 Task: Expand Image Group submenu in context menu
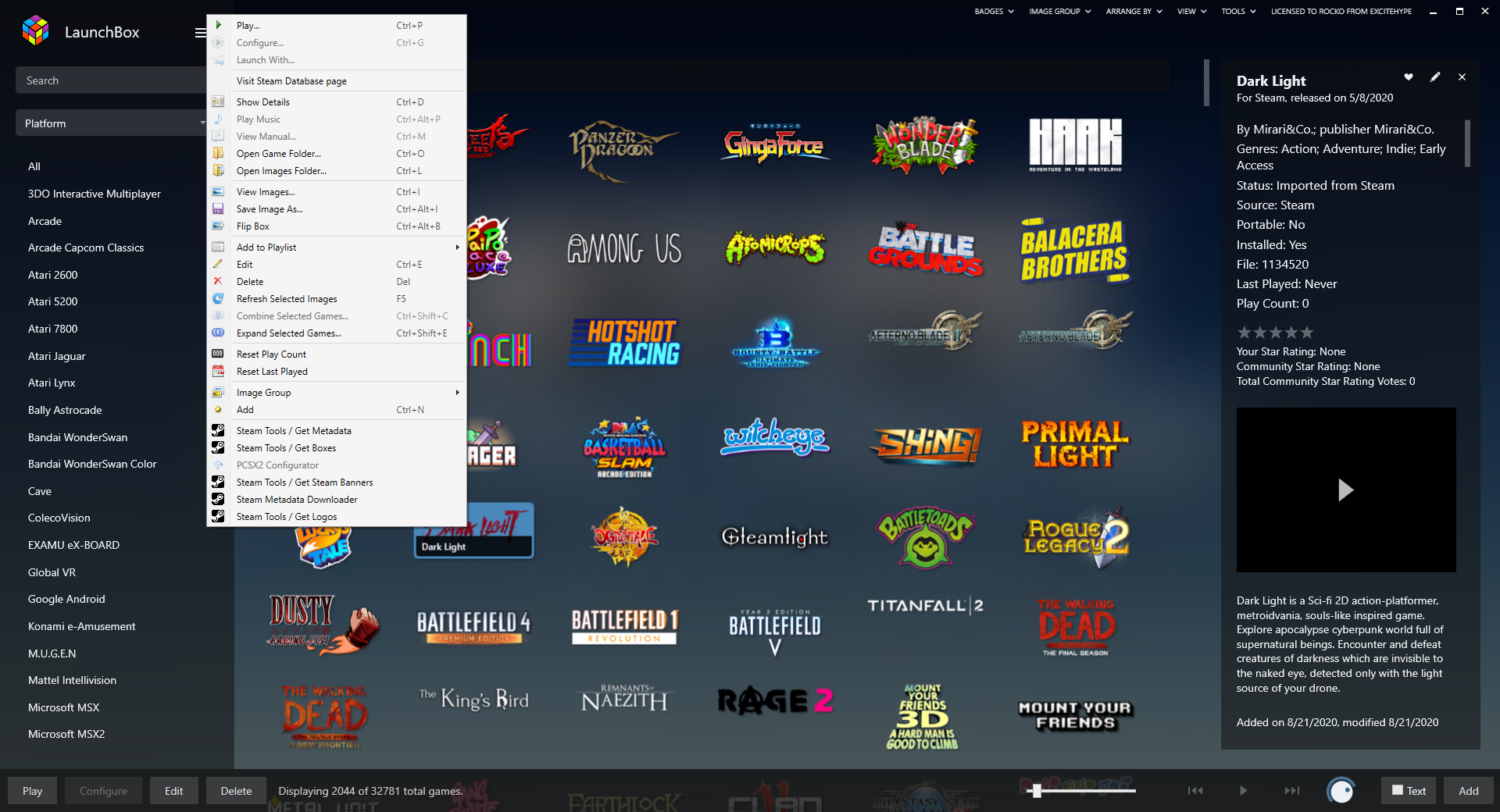point(337,393)
